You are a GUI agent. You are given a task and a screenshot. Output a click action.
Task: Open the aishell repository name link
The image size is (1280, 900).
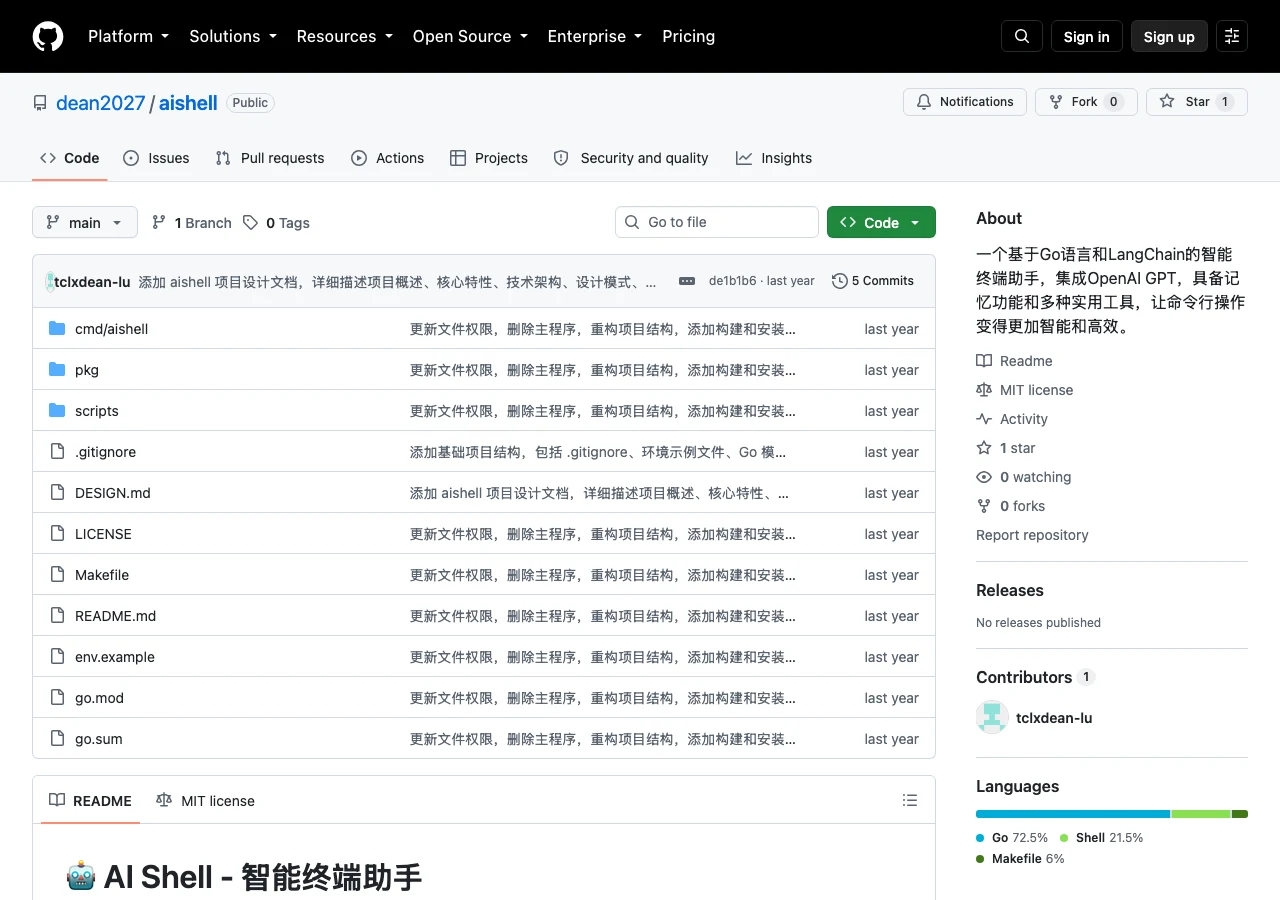click(188, 103)
